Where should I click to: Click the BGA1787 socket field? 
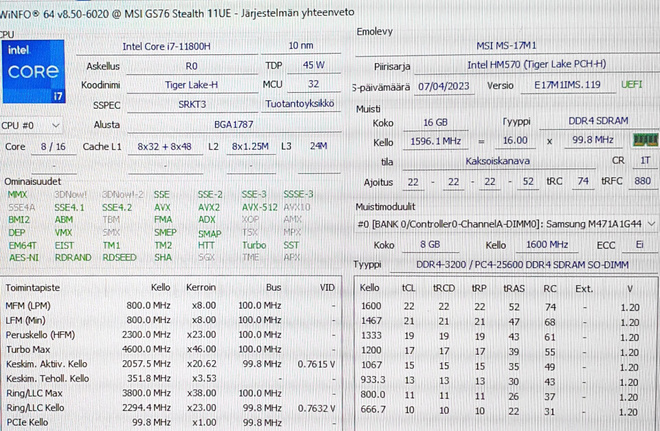pos(234,125)
